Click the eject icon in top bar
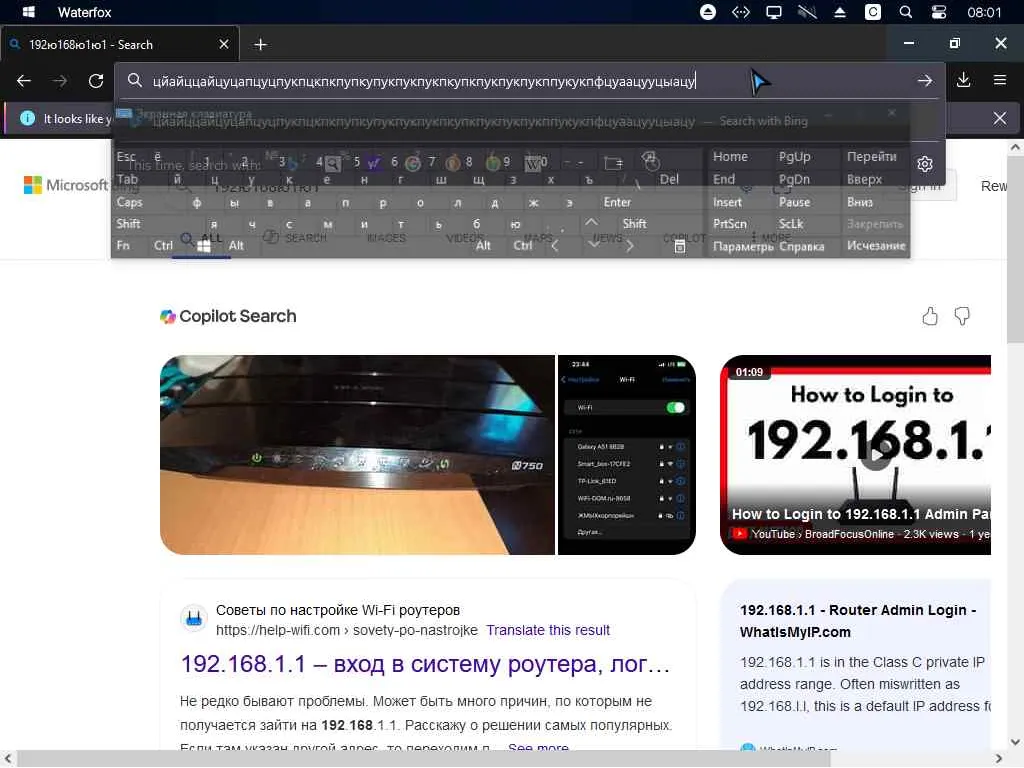1024x768 pixels. (840, 12)
